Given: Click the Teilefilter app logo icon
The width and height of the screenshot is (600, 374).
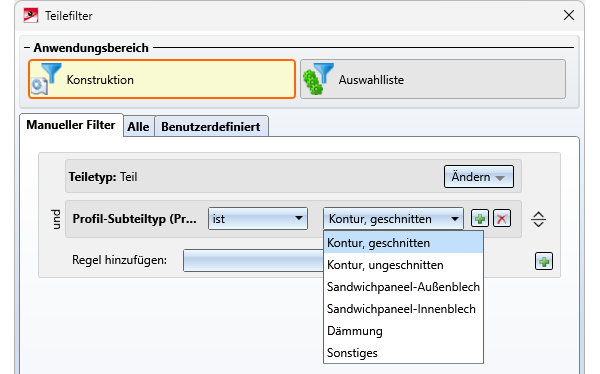Looking at the screenshot, I should [31, 16].
